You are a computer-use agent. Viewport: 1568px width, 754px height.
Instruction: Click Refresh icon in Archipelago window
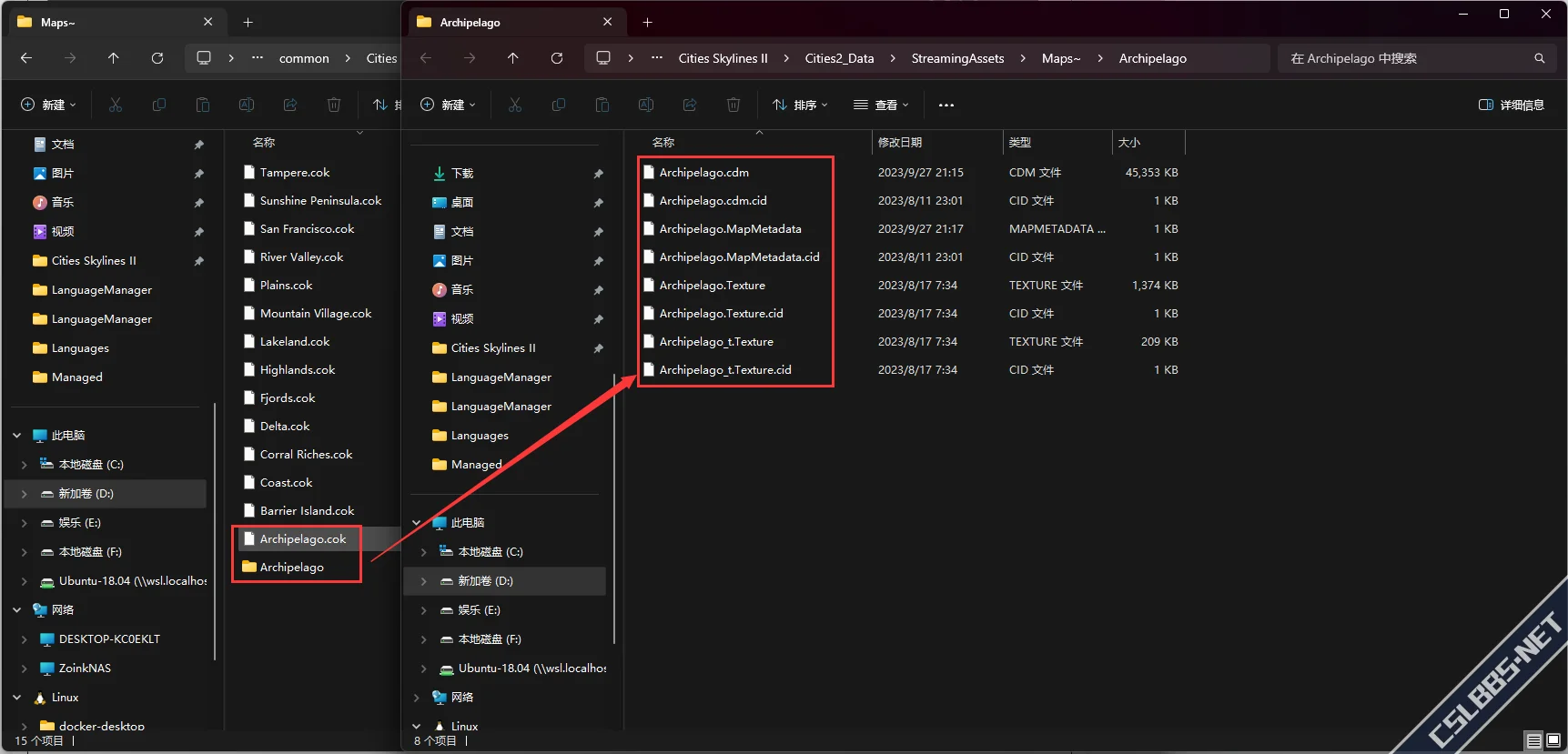pos(557,58)
